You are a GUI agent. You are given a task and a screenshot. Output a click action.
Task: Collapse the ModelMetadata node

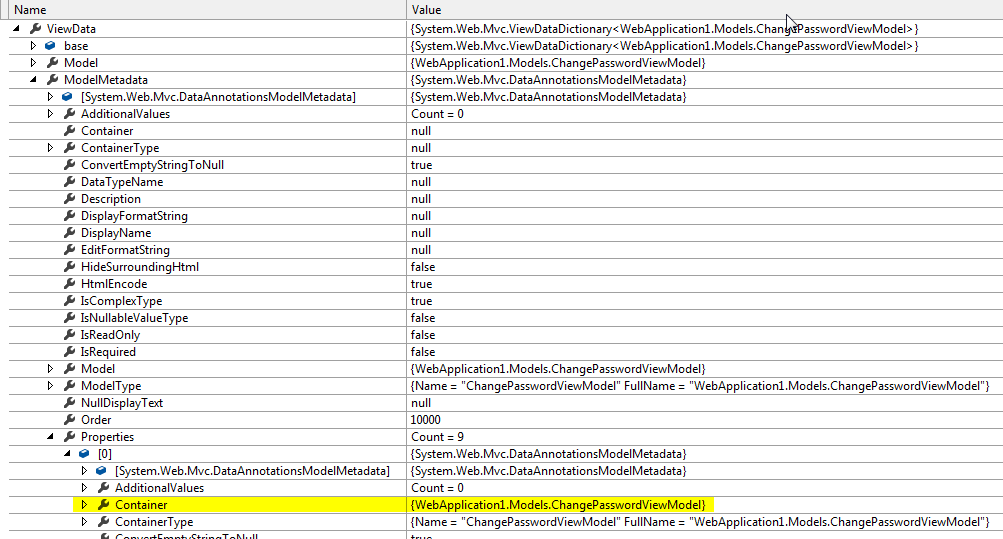click(33, 79)
